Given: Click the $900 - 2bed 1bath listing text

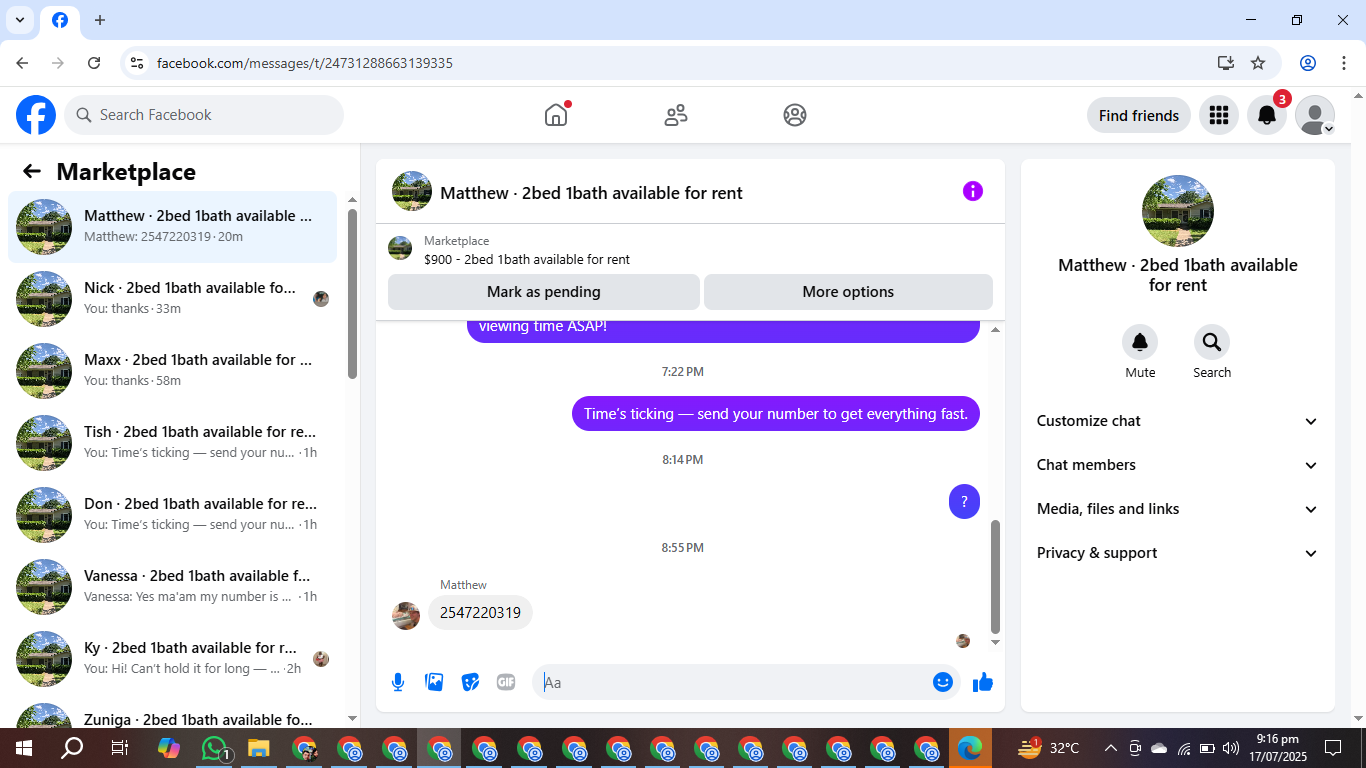Looking at the screenshot, I should pyautogui.click(x=527, y=259).
